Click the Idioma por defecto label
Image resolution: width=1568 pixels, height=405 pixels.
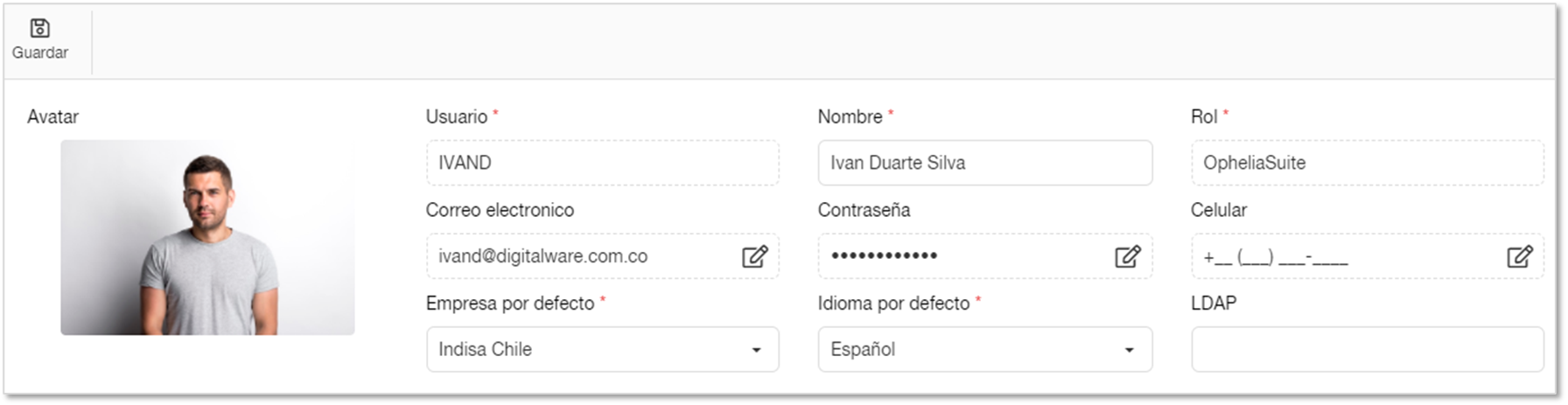tap(893, 303)
